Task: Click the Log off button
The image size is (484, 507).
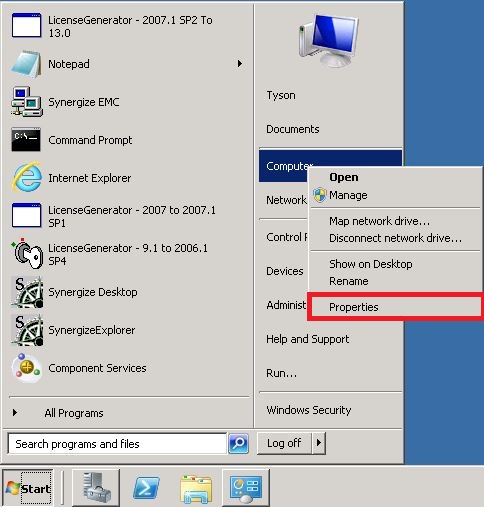Action: pyautogui.click(x=284, y=443)
